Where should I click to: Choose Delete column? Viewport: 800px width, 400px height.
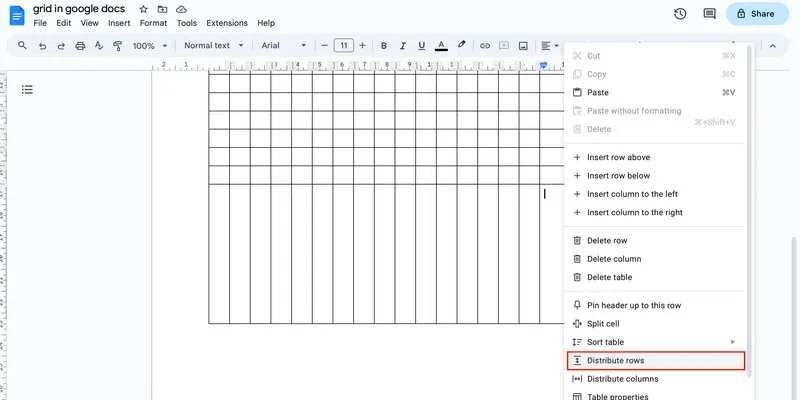point(655,259)
